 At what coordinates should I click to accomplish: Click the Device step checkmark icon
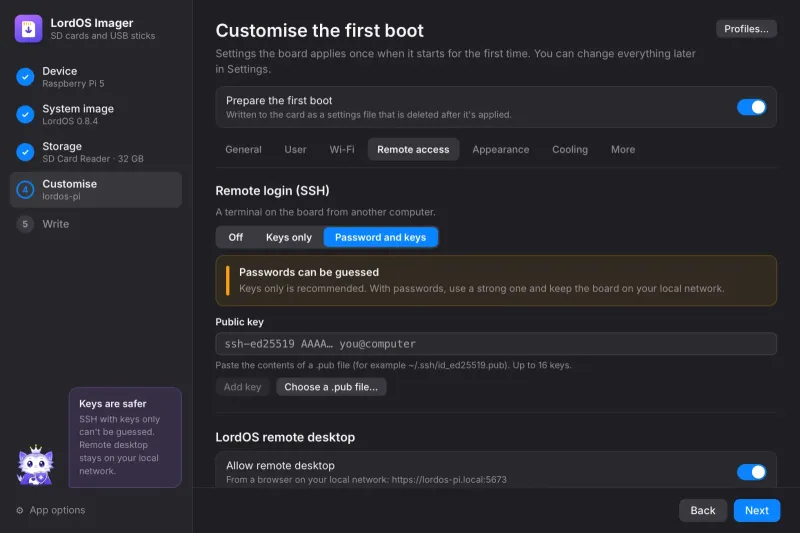25,77
